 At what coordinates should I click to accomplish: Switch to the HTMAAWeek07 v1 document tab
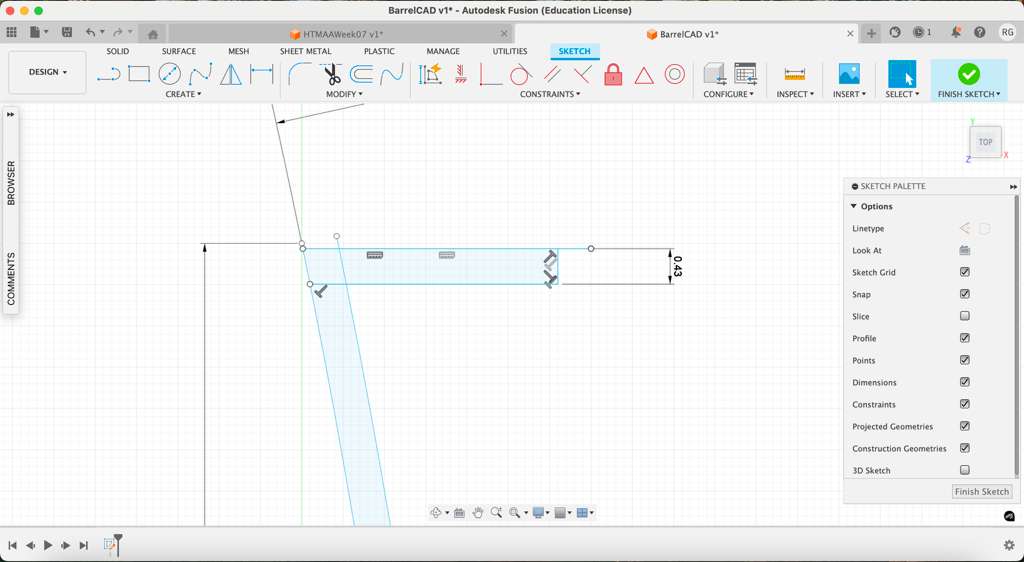tap(343, 34)
